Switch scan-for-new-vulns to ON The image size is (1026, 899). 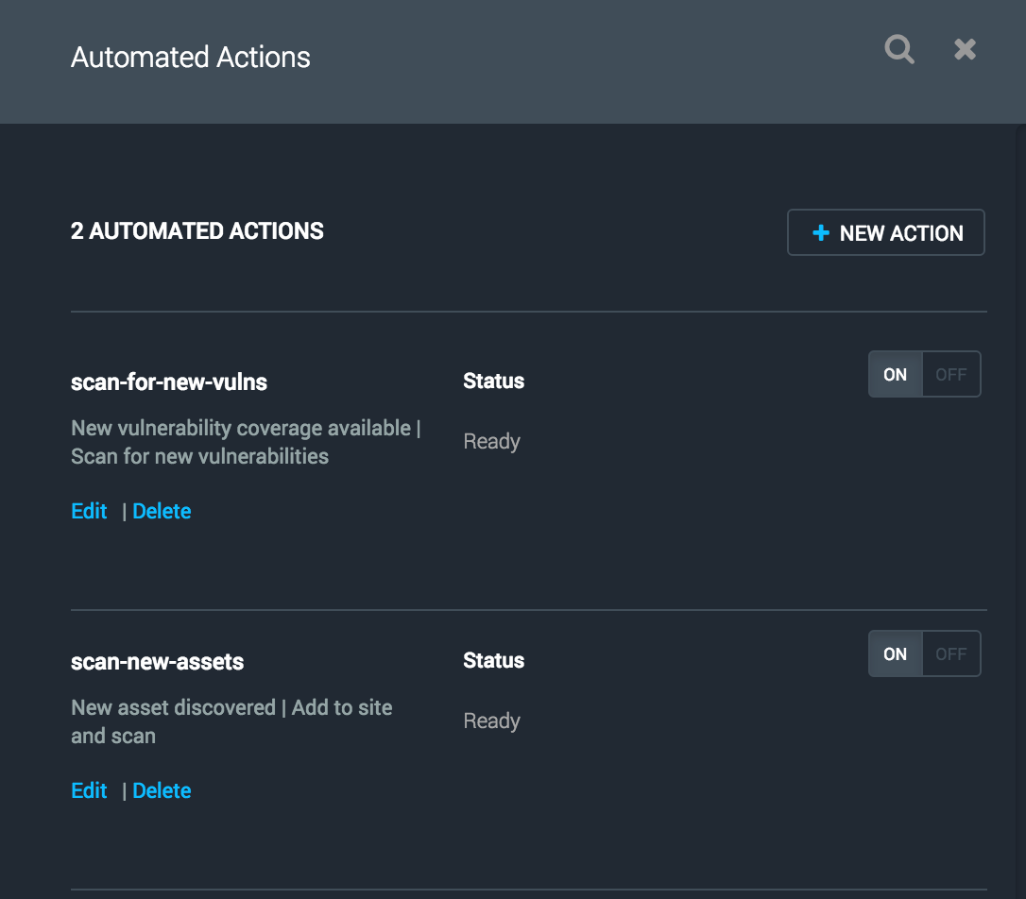(895, 375)
